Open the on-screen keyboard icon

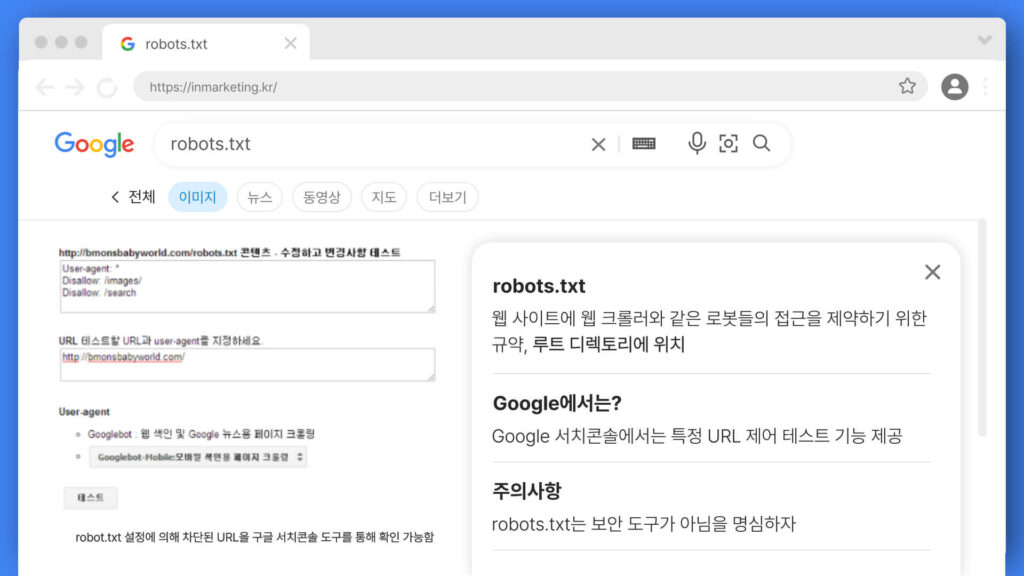644,144
